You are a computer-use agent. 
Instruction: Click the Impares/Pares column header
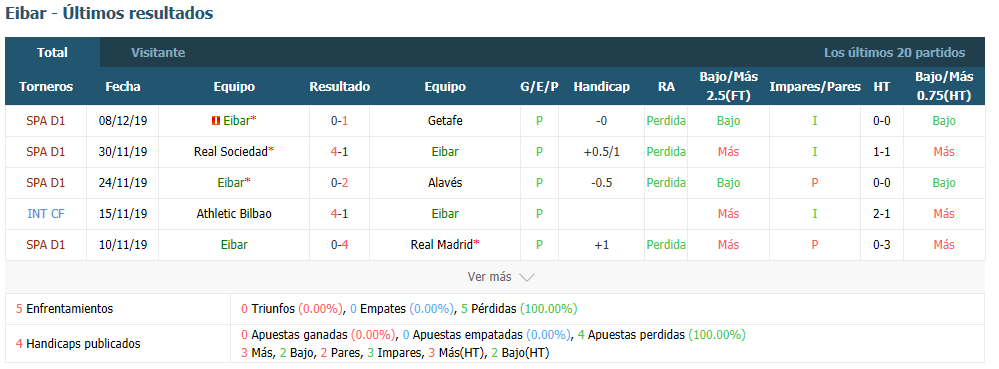tap(815, 87)
